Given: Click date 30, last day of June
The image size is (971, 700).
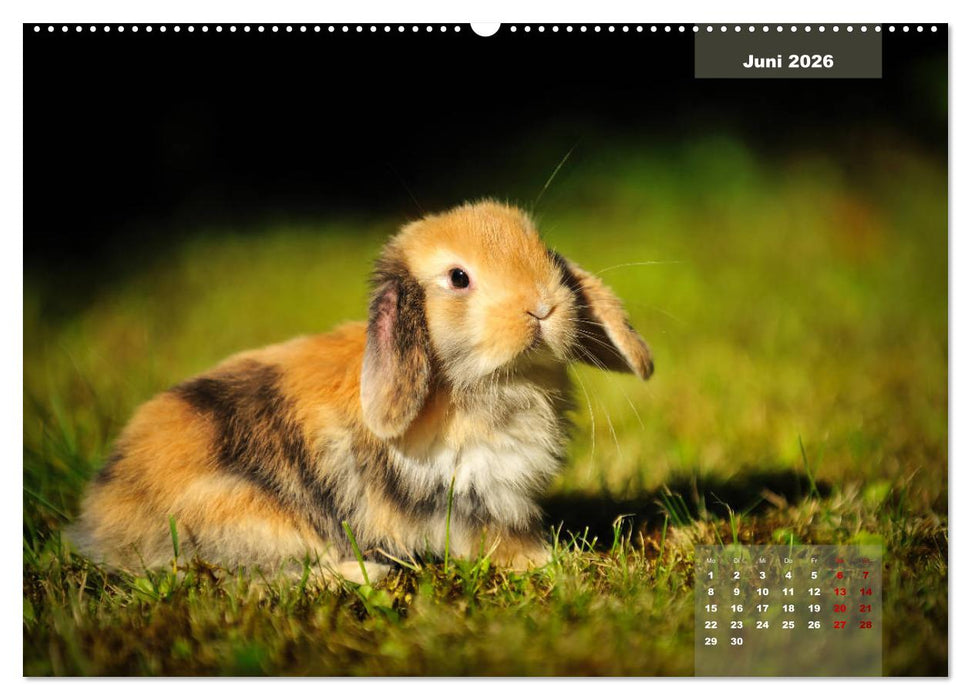Looking at the screenshot, I should click(x=737, y=640).
